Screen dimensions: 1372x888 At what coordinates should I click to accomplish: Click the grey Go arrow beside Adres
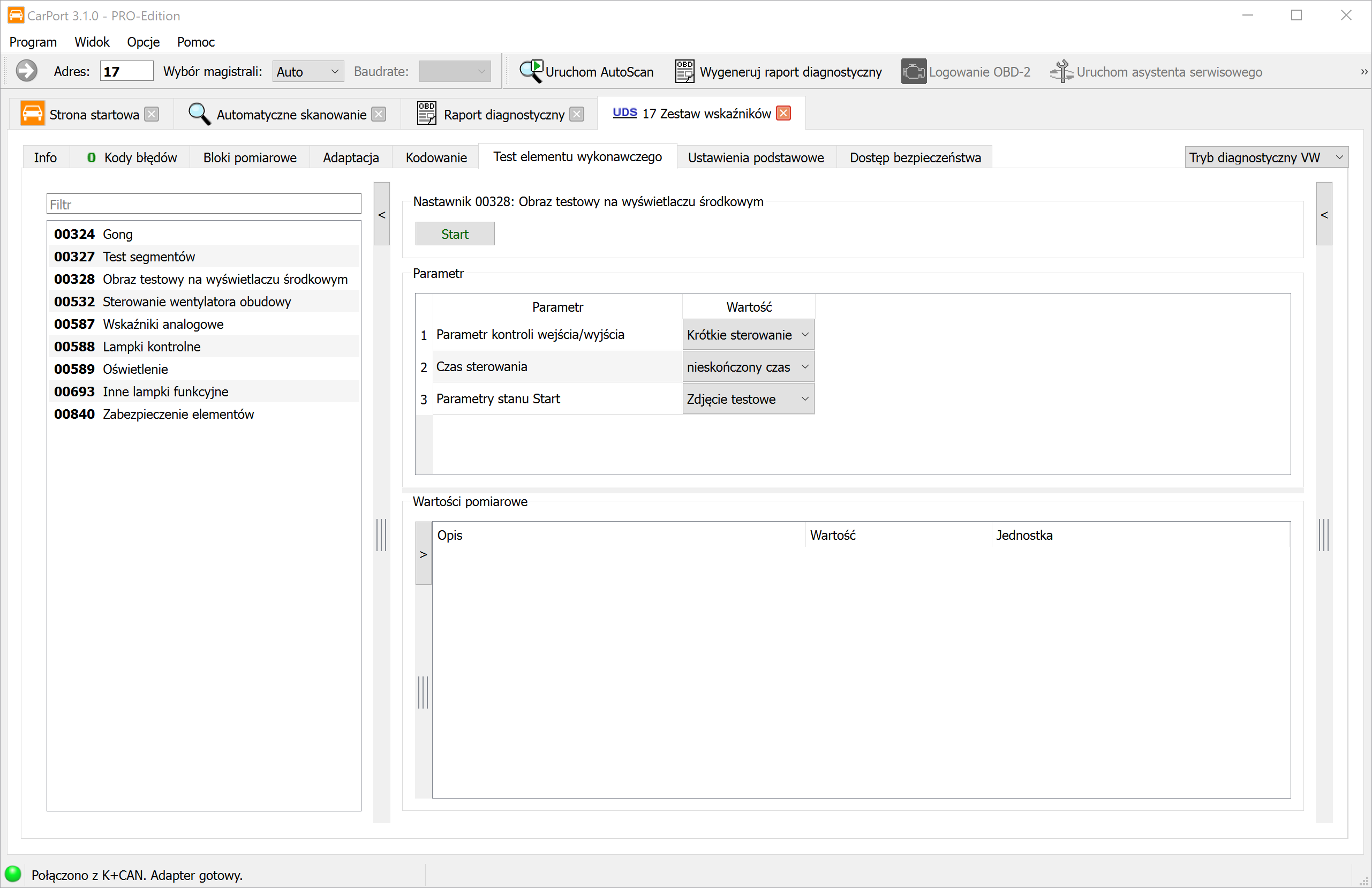[x=27, y=72]
